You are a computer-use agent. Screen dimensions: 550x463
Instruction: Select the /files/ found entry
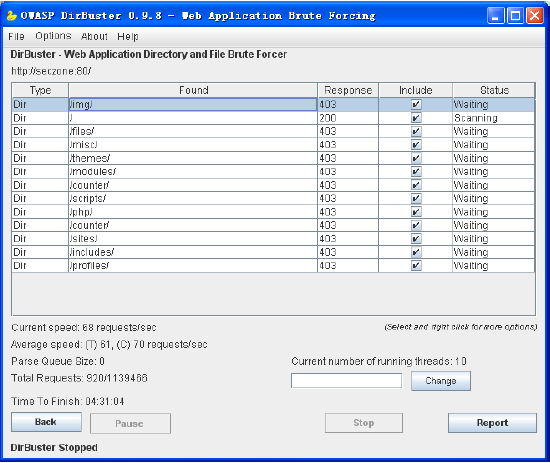[193, 132]
